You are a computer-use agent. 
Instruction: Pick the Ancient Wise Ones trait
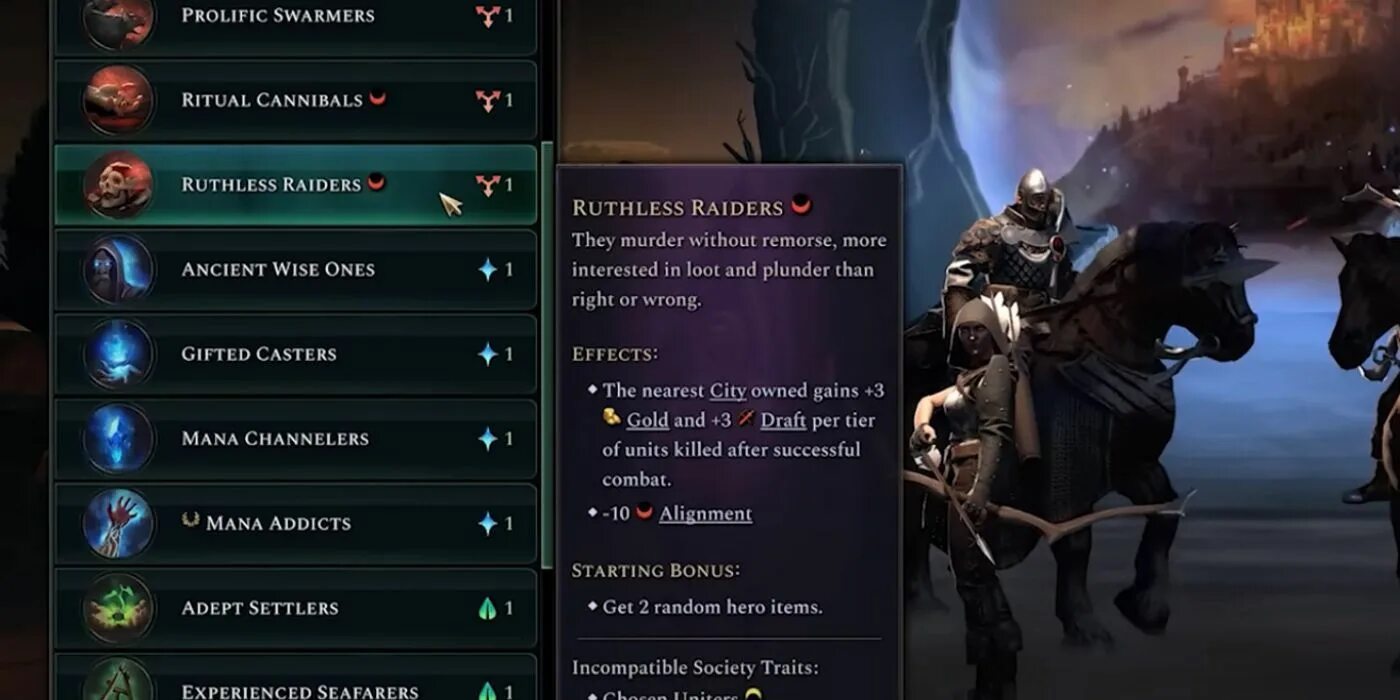point(295,269)
